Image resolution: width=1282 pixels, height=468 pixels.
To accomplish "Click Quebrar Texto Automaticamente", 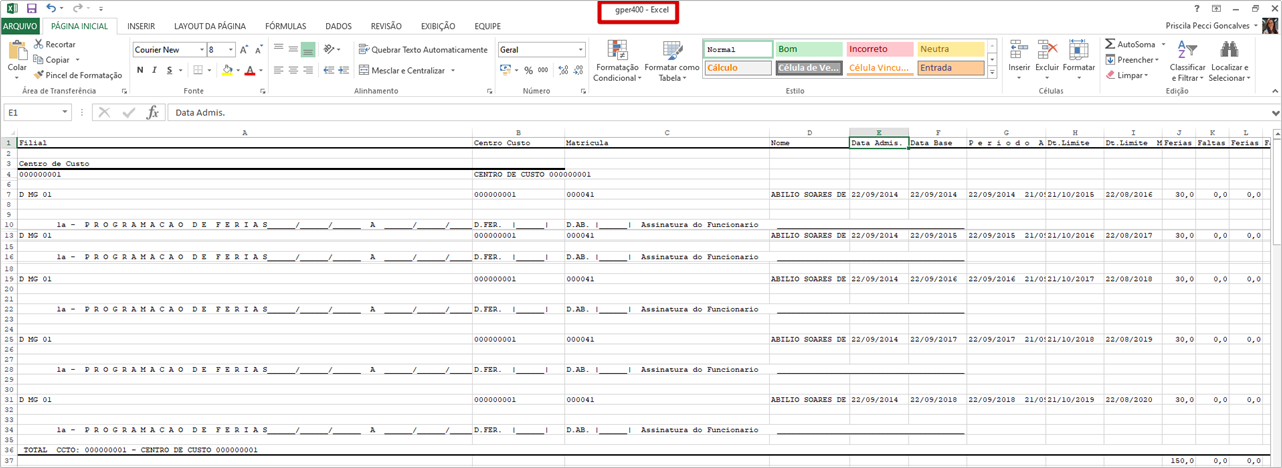I will pyautogui.click(x=422, y=49).
